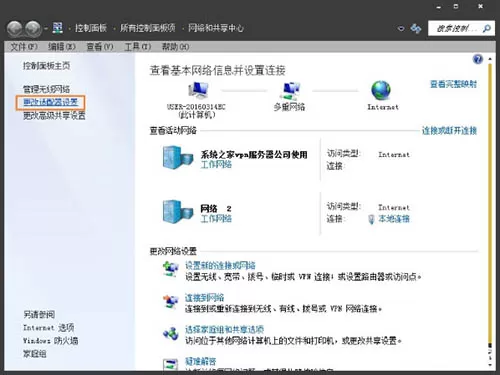Screen dimensions: 500x375
Task: Click the connect to network icon
Action: pyautogui.click(x=170, y=301)
